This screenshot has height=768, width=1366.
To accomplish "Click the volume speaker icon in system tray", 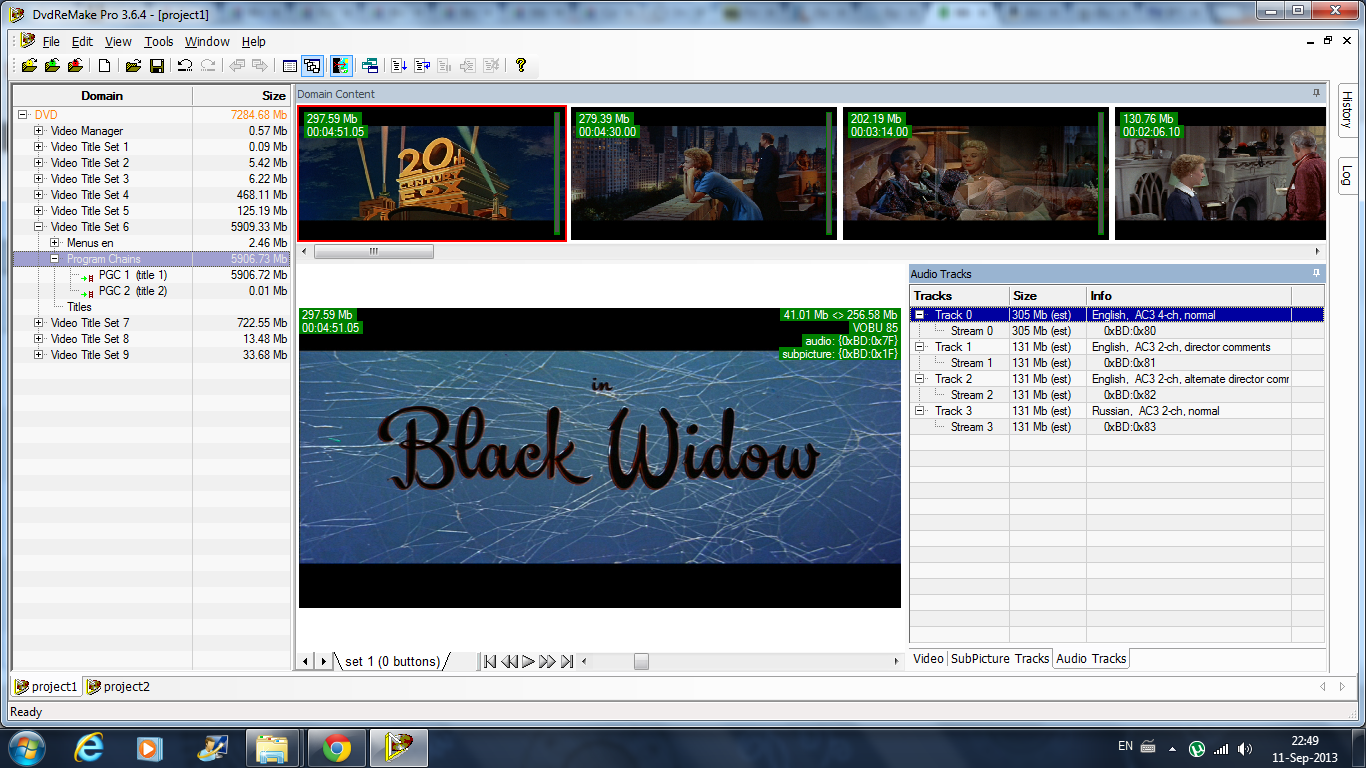I will (x=1245, y=748).
